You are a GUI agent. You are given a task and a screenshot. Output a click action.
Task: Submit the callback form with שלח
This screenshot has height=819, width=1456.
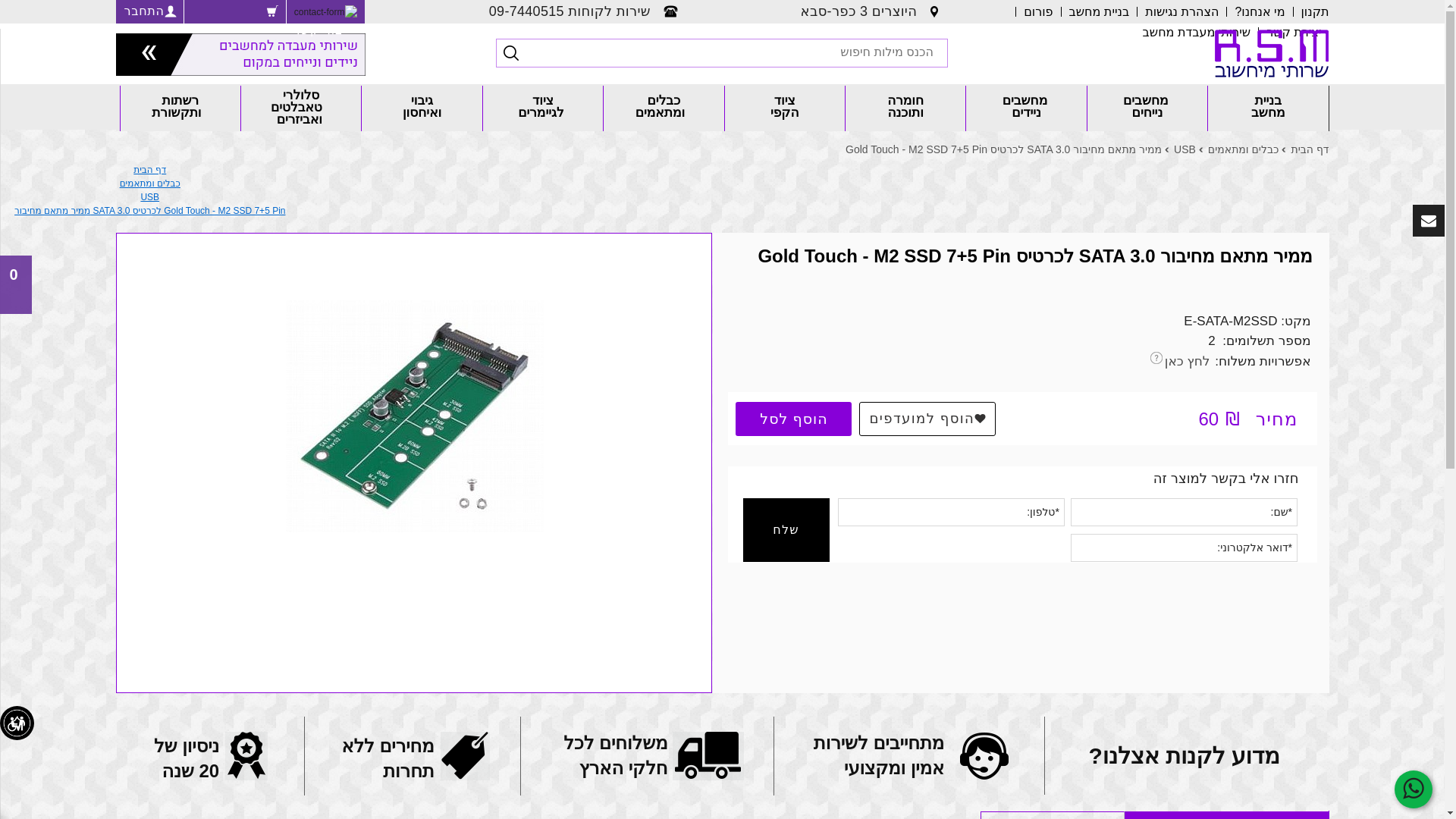786,530
